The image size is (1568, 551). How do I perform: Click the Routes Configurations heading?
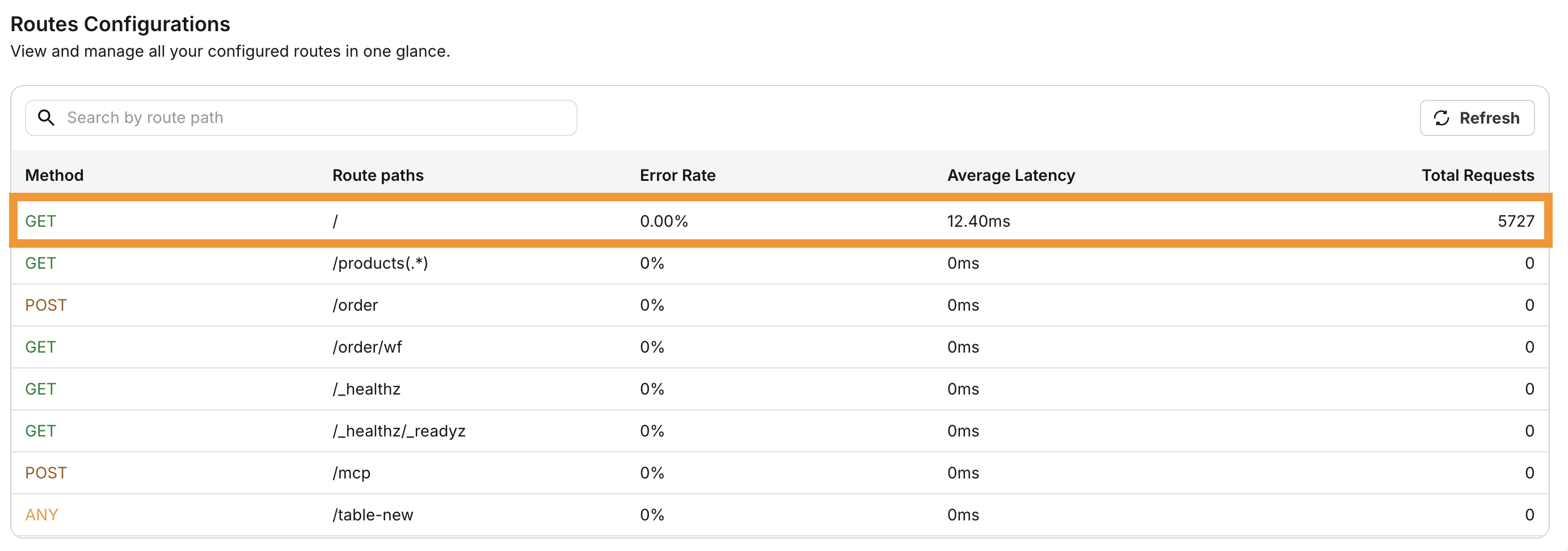120,24
